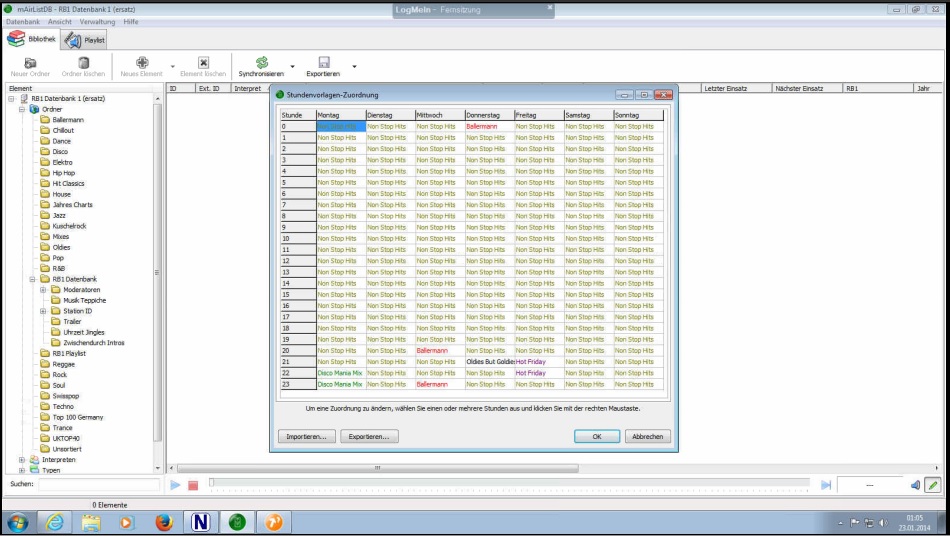Open the Synchronisieren dropdown arrow
The height and width of the screenshot is (536, 950).
point(292,68)
